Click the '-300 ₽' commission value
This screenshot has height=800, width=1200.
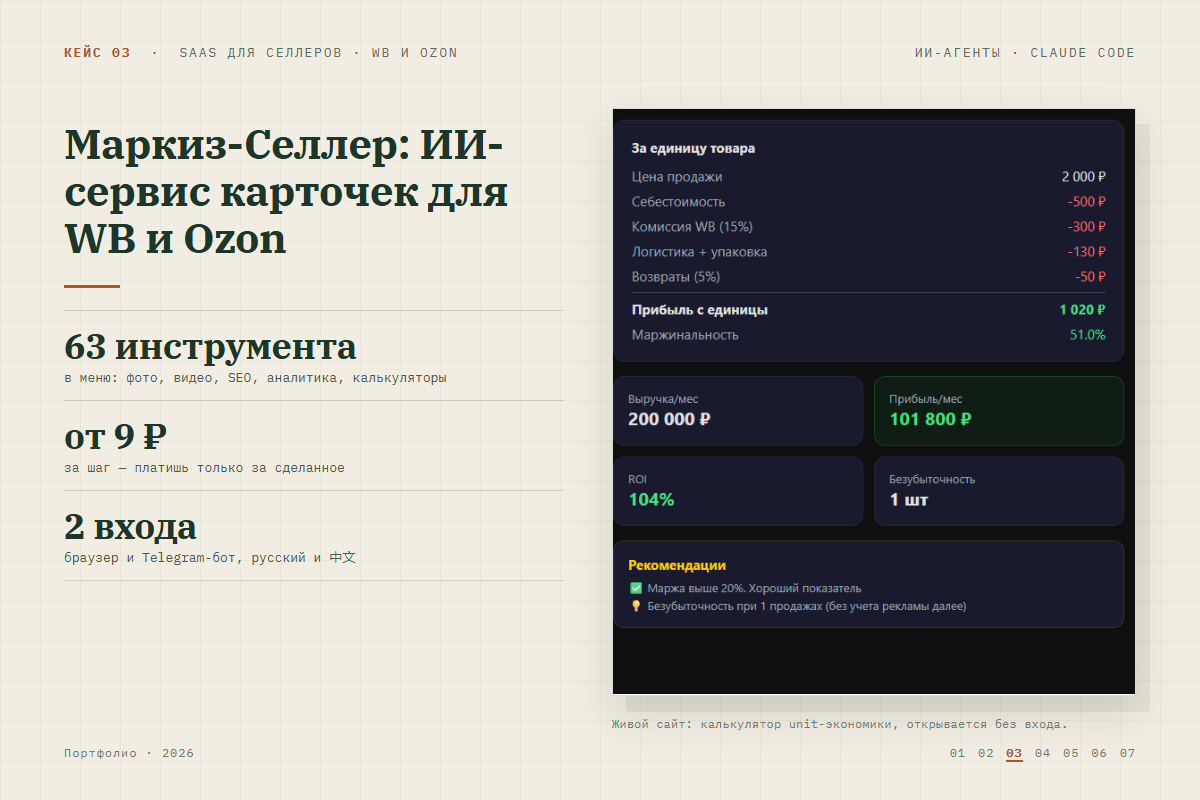click(1087, 227)
